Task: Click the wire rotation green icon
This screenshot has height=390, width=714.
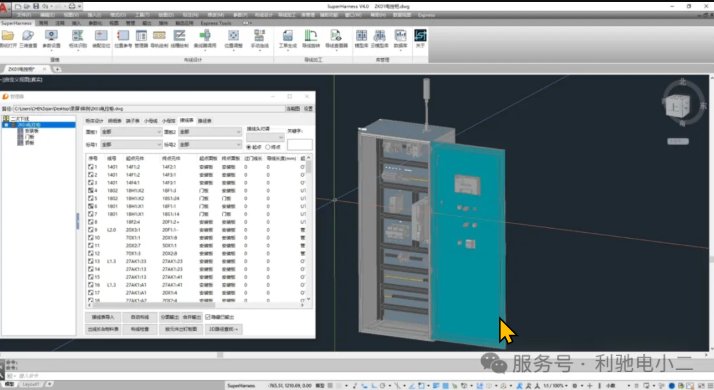Action: click(x=311, y=36)
